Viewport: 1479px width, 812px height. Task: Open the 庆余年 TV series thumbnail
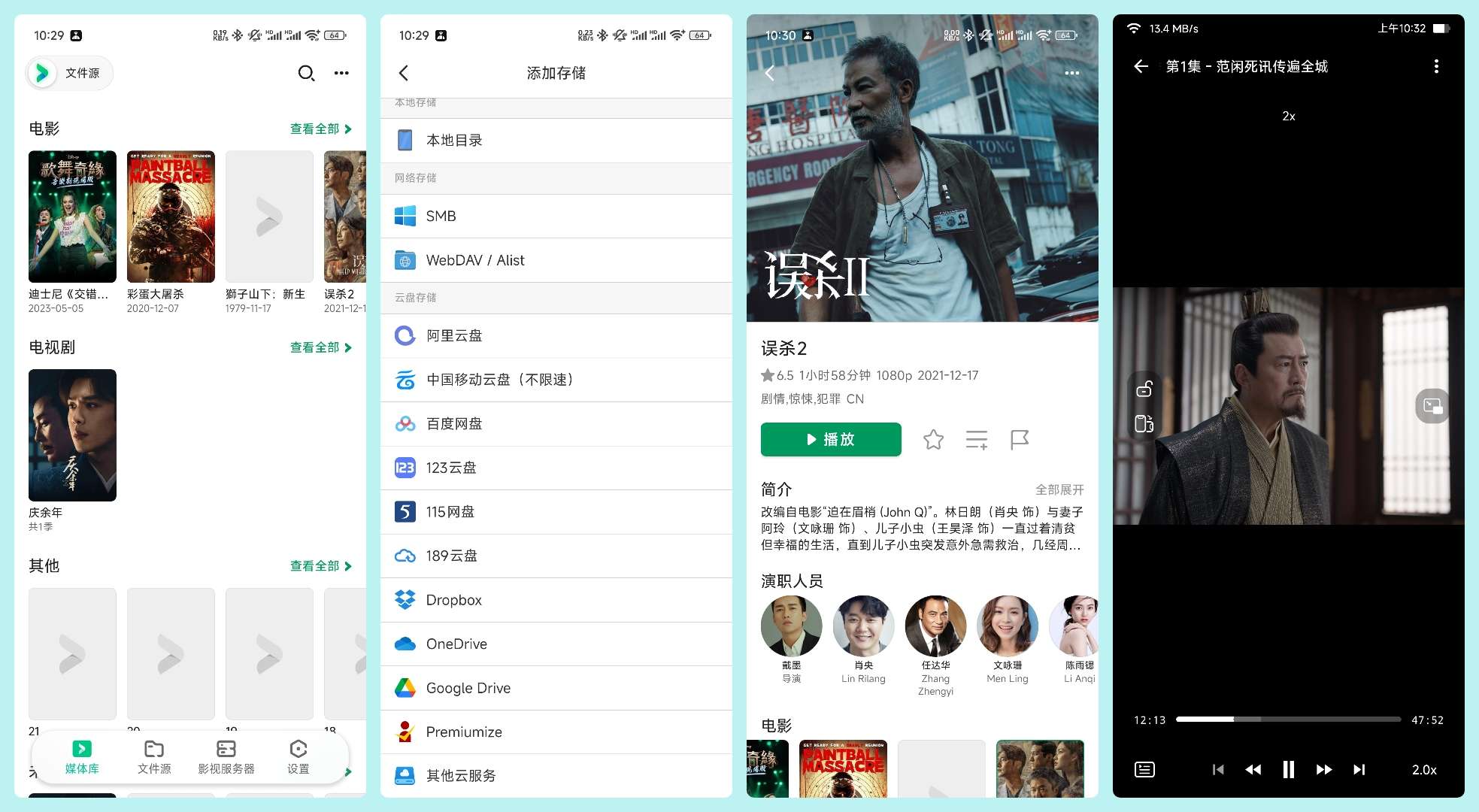point(71,435)
